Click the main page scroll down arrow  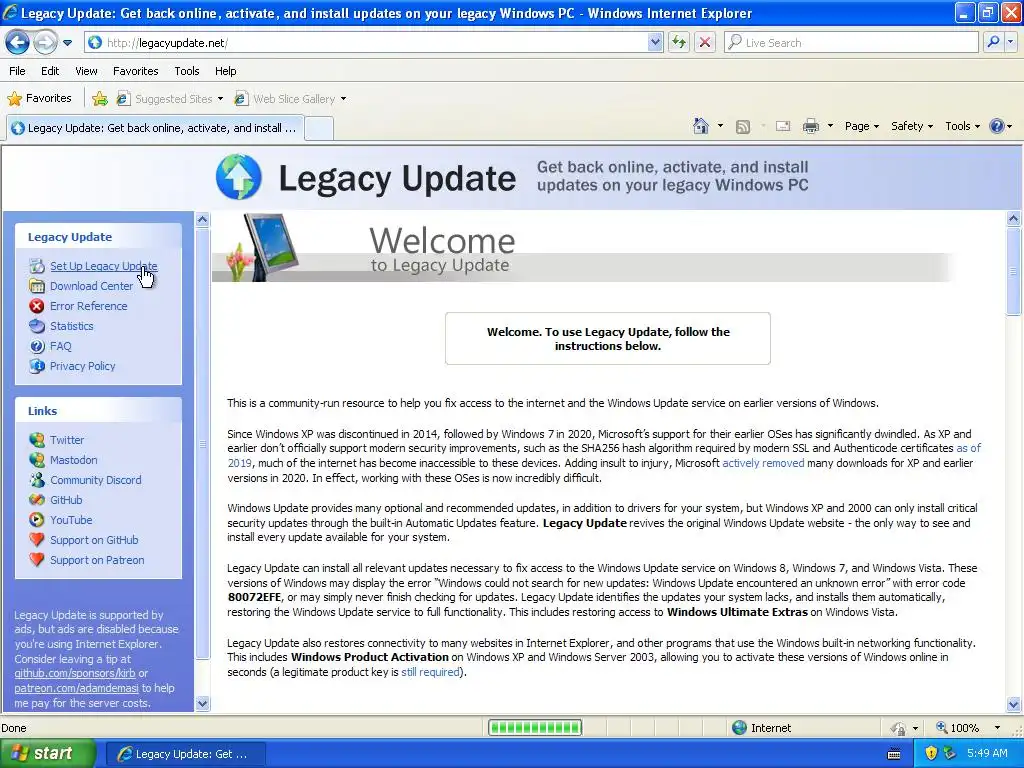1014,703
